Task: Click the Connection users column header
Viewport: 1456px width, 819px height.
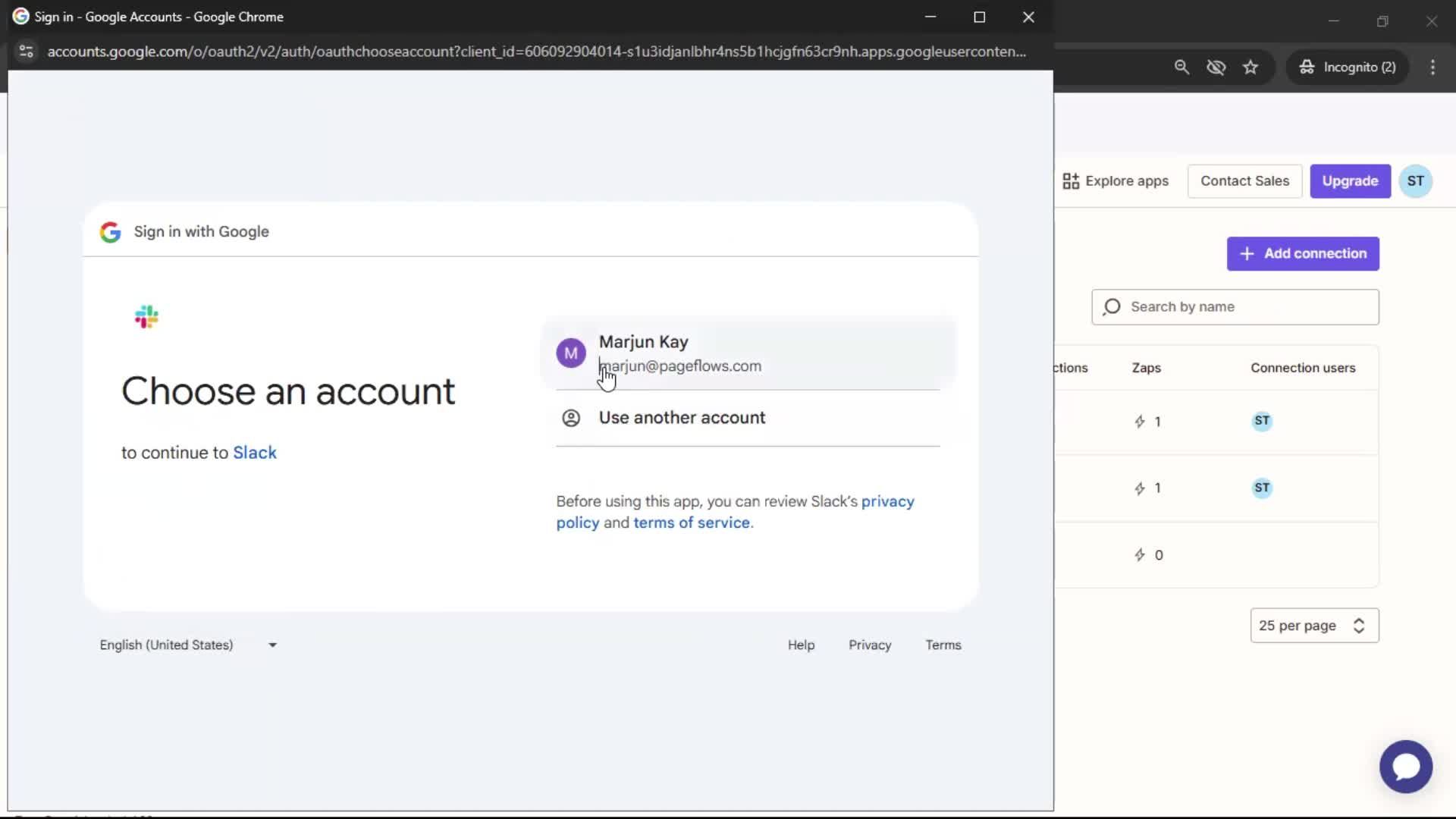Action: point(1303,368)
